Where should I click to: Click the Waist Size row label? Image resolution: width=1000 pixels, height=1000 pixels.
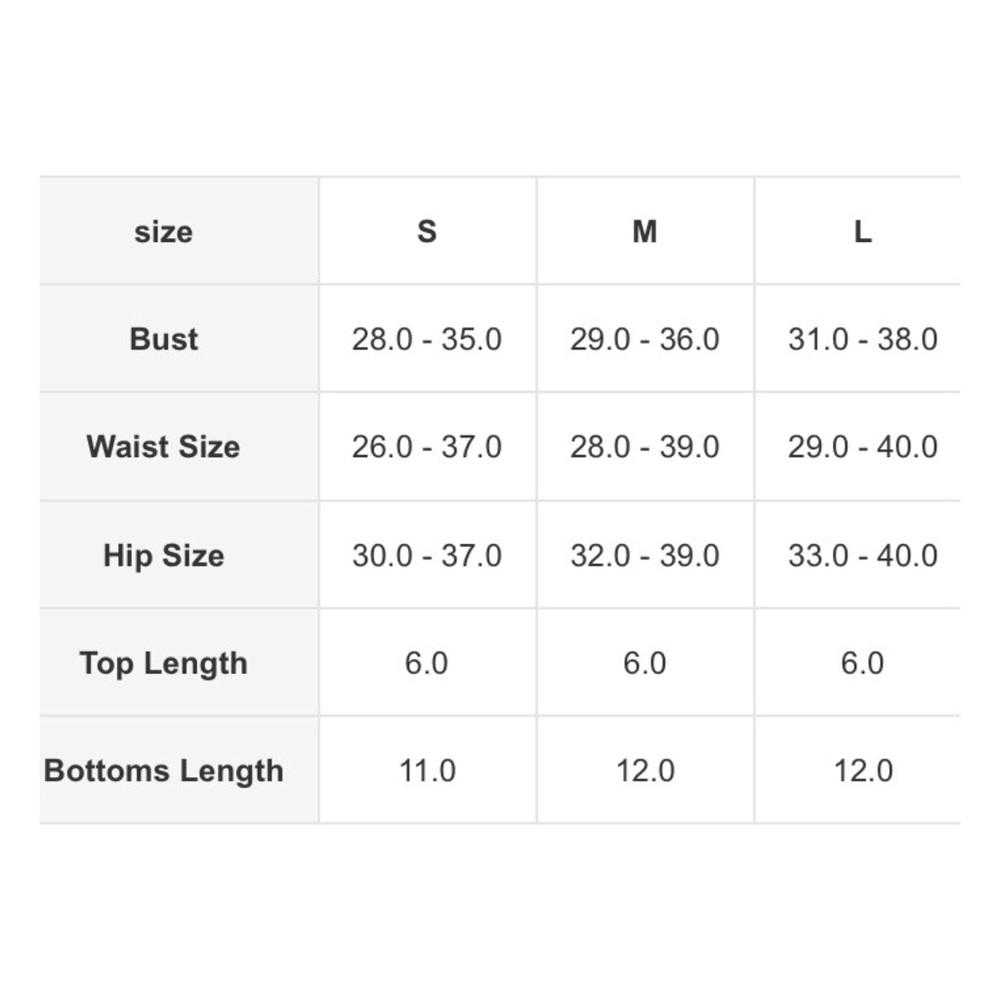(164, 446)
